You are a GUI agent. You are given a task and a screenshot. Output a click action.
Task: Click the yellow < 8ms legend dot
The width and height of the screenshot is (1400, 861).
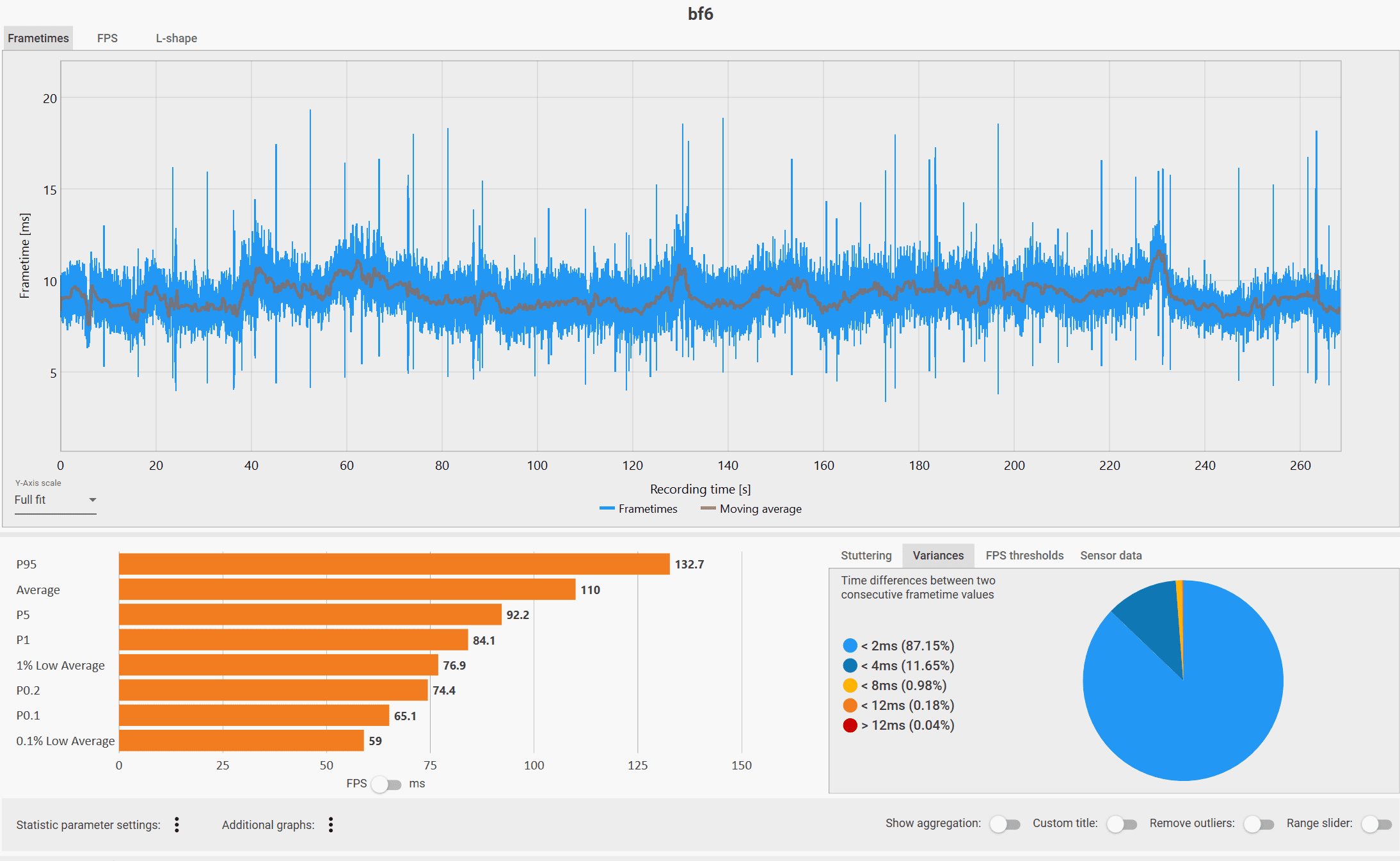point(850,685)
